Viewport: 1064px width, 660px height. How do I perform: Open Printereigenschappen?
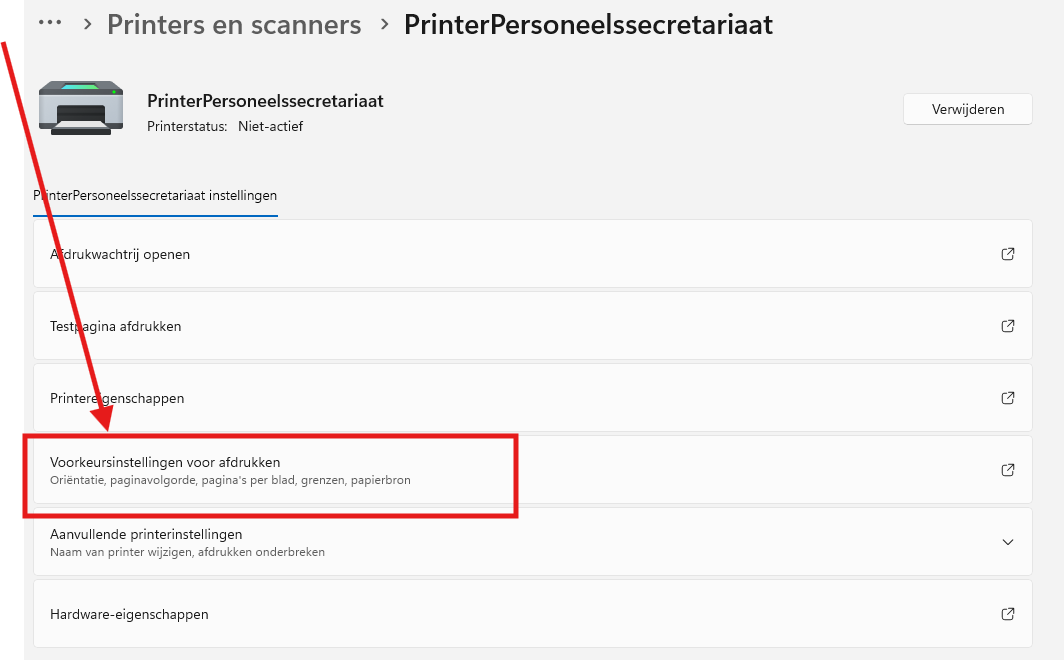(117, 398)
